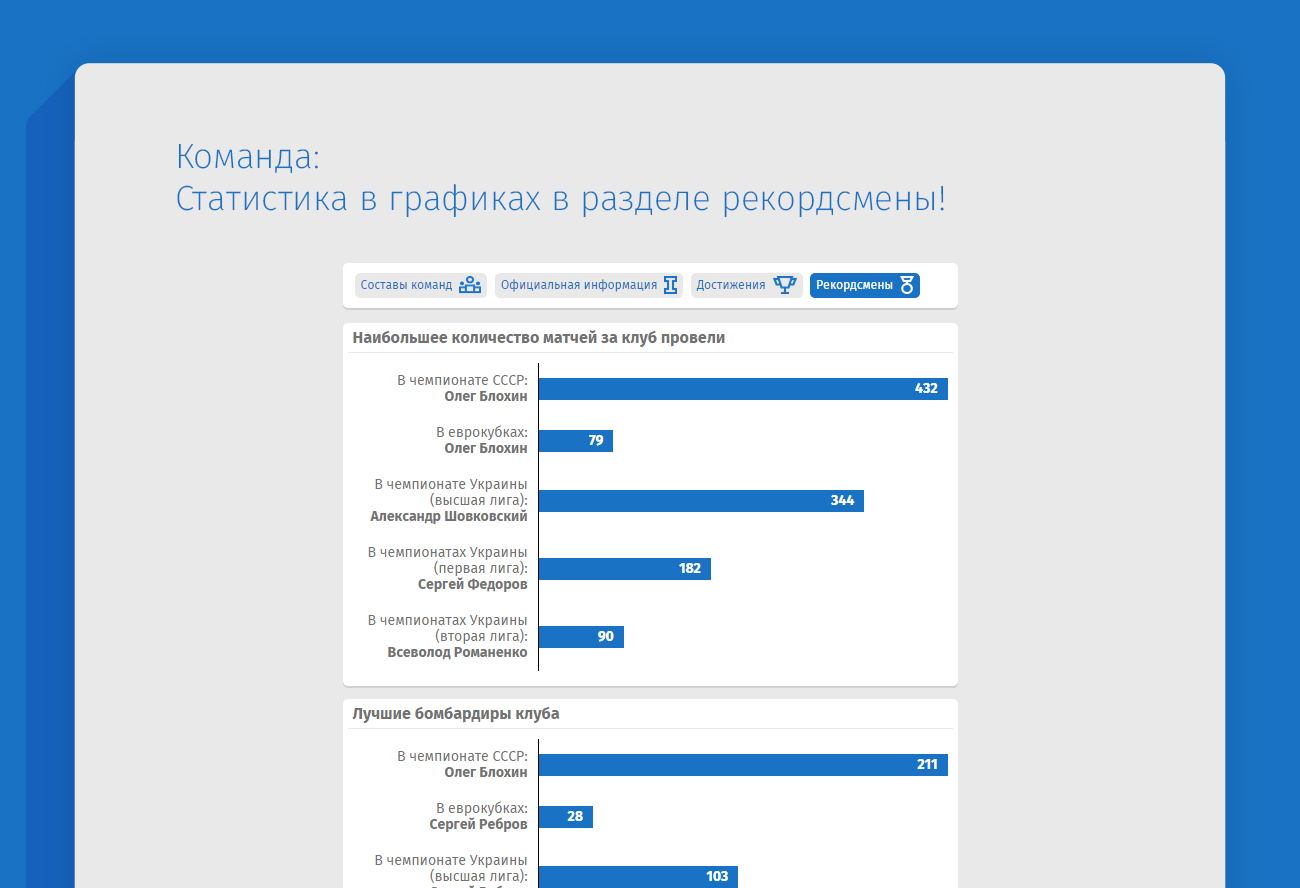
Task: Click the podium icon beside Составы команд
Action: 470,285
